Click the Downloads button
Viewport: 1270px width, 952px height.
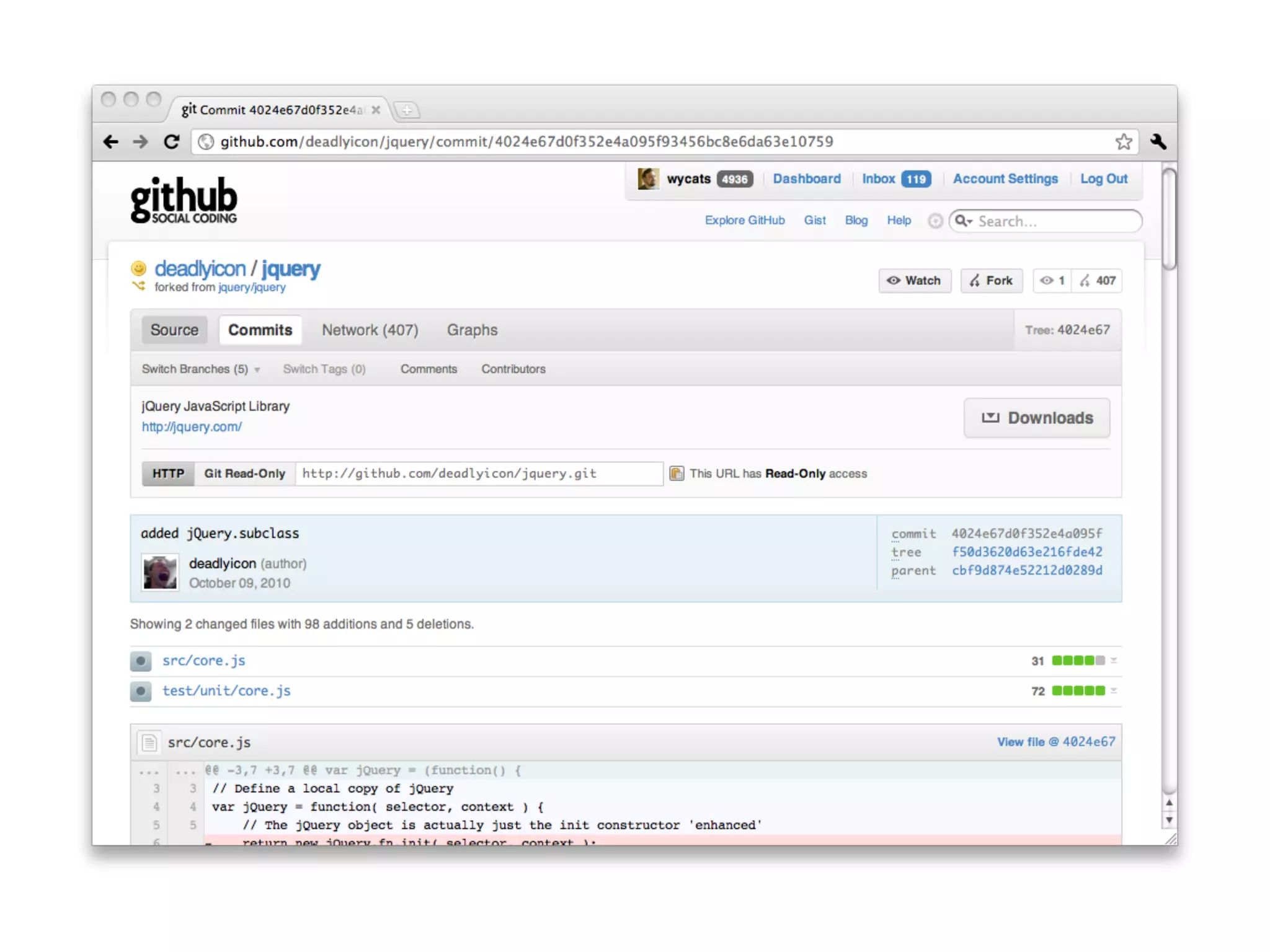[x=1036, y=418]
